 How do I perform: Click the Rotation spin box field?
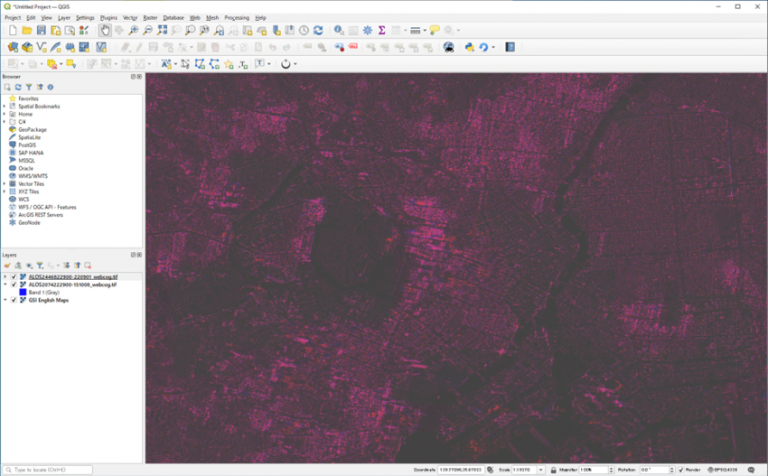654,470
